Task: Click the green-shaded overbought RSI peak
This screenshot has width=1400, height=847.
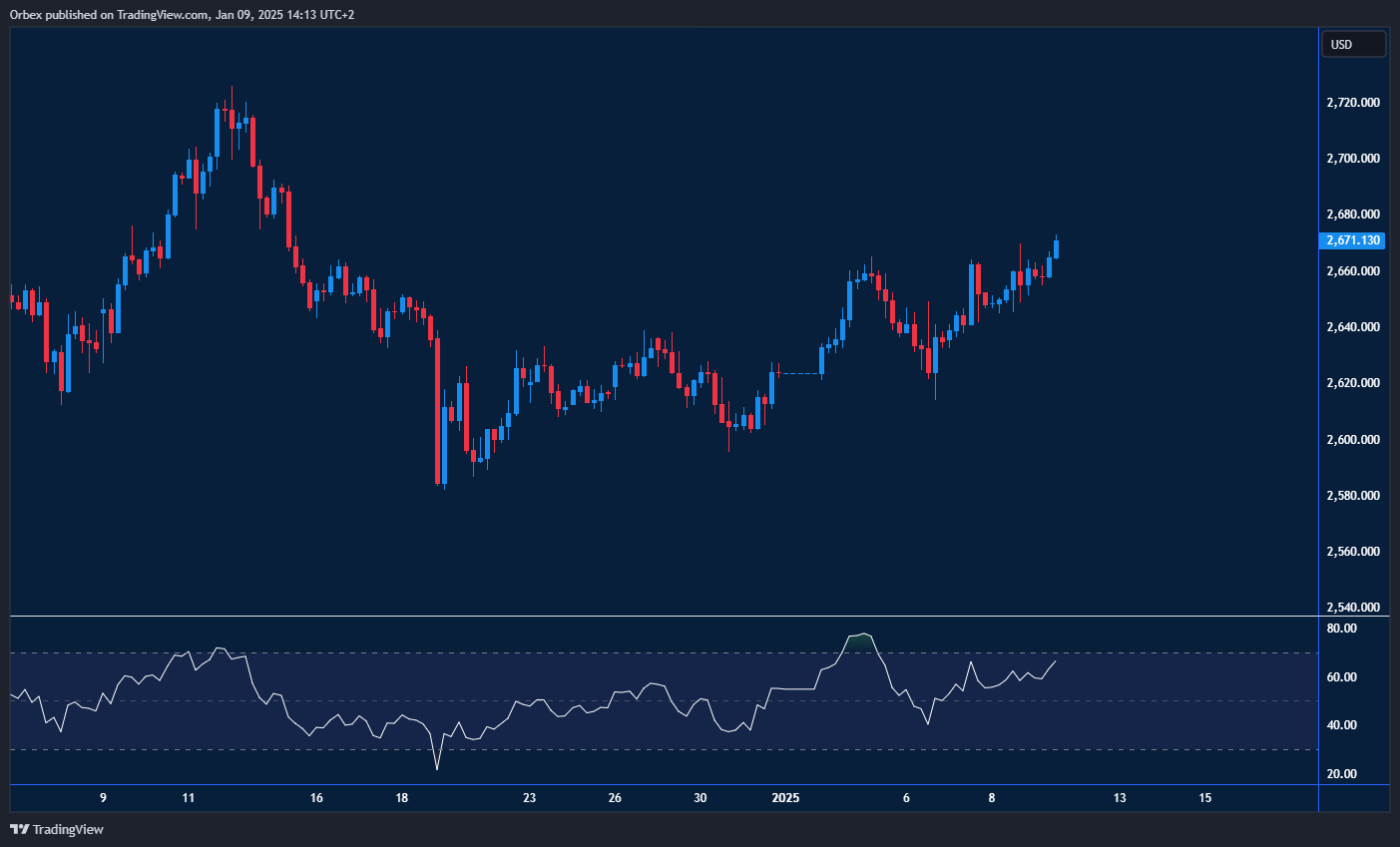Action: point(860,641)
